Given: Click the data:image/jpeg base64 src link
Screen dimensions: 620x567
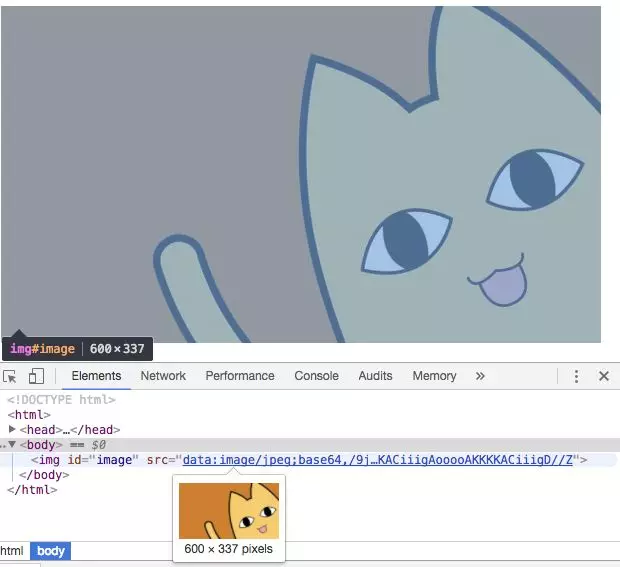Looking at the screenshot, I should click(x=377, y=460).
